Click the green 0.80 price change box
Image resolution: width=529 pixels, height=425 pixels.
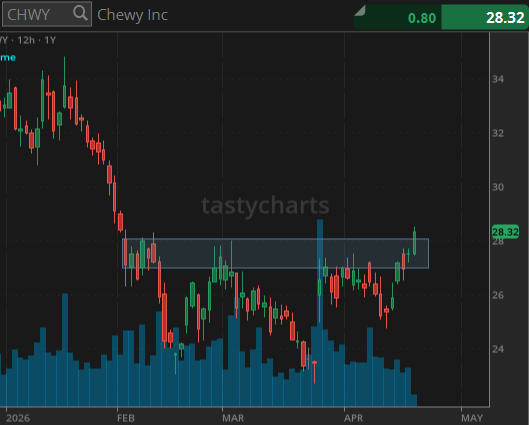pos(398,18)
